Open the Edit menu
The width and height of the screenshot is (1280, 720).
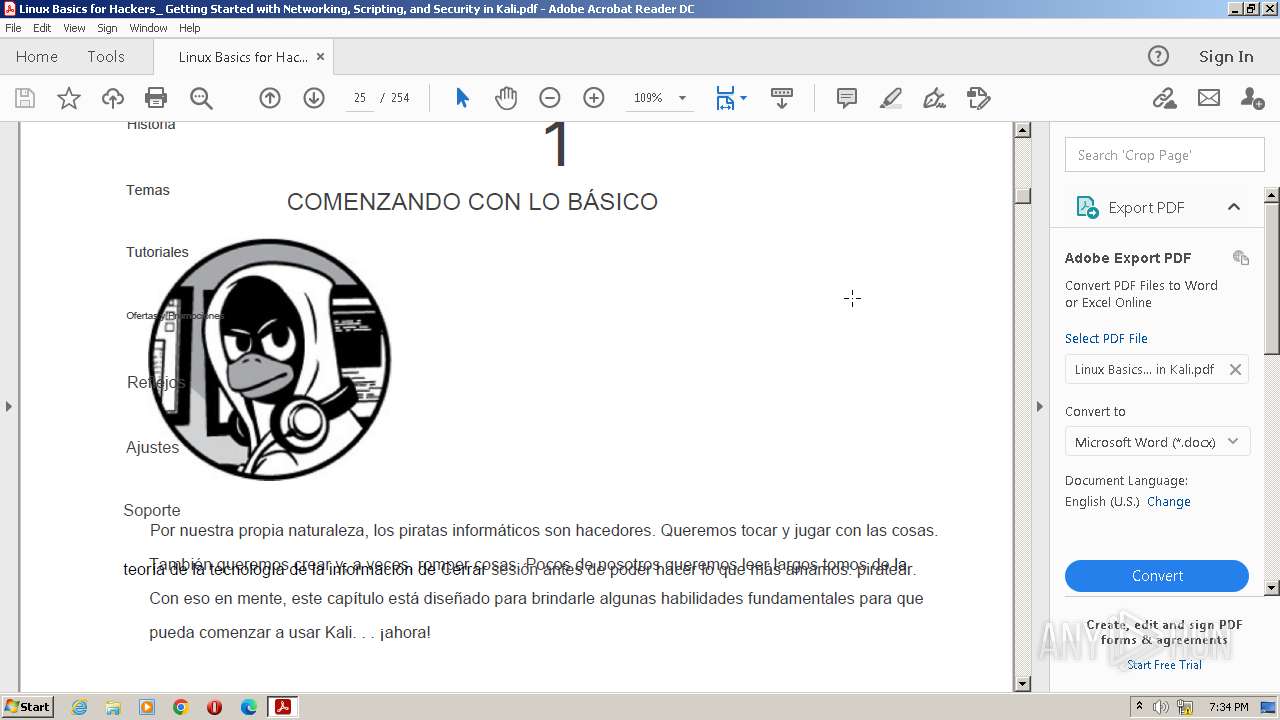click(42, 28)
